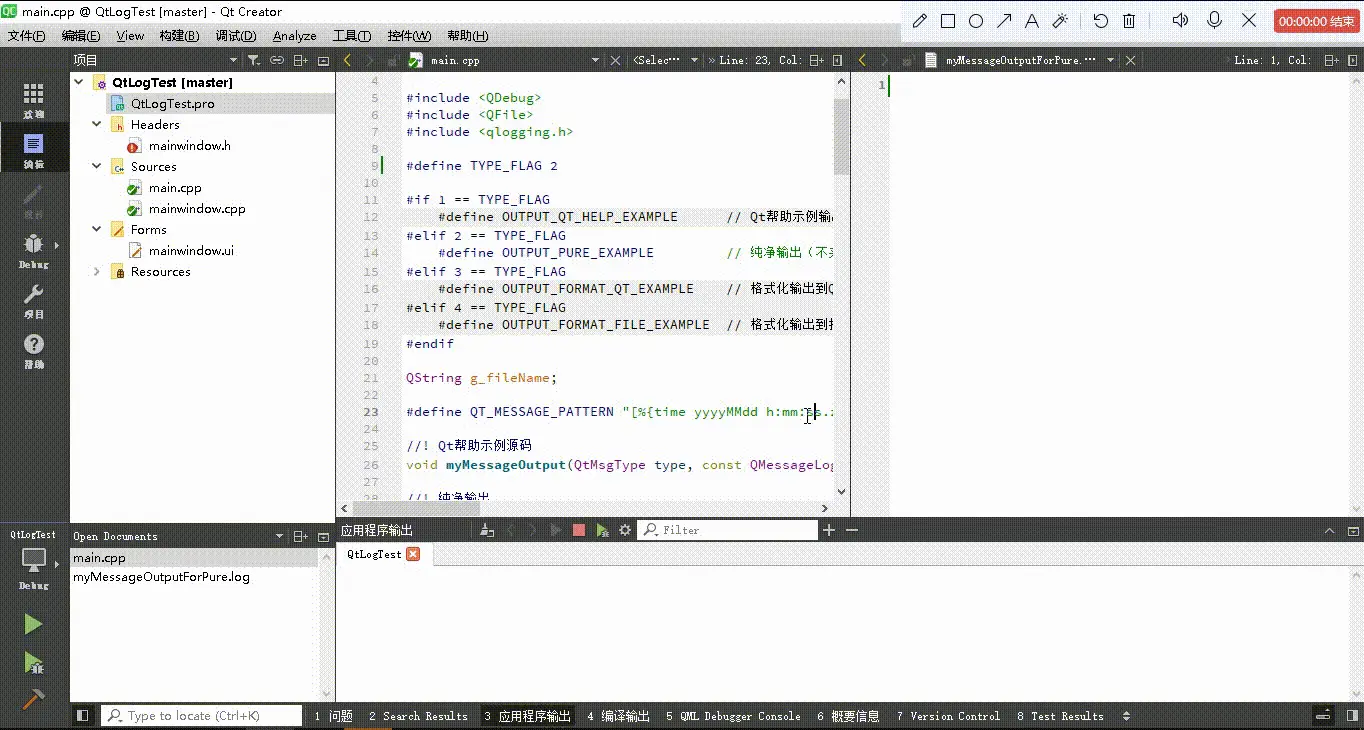Split main.cpp editor view
Screen dimensions: 1364x730
[x=817, y=60]
